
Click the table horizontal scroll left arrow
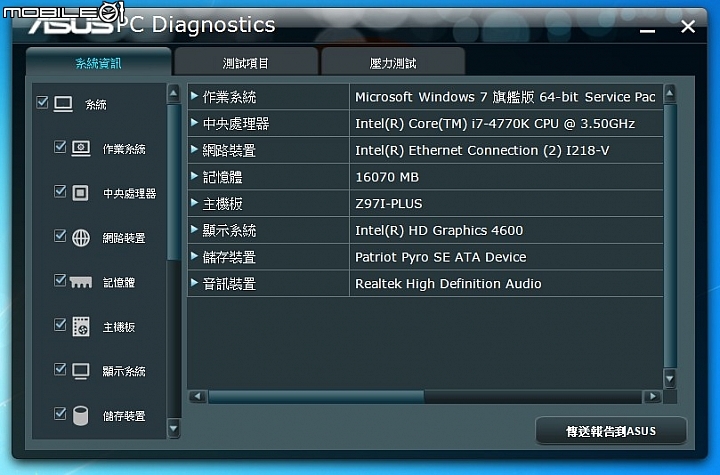(x=197, y=396)
